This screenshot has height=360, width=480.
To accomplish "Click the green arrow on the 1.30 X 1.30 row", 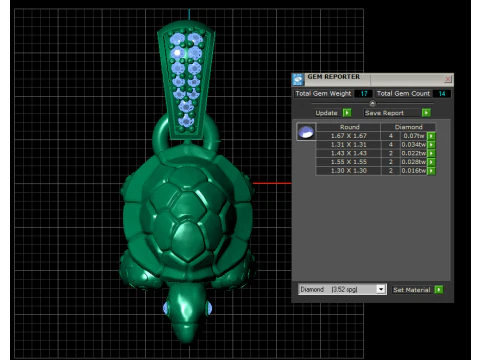I will click(431, 171).
